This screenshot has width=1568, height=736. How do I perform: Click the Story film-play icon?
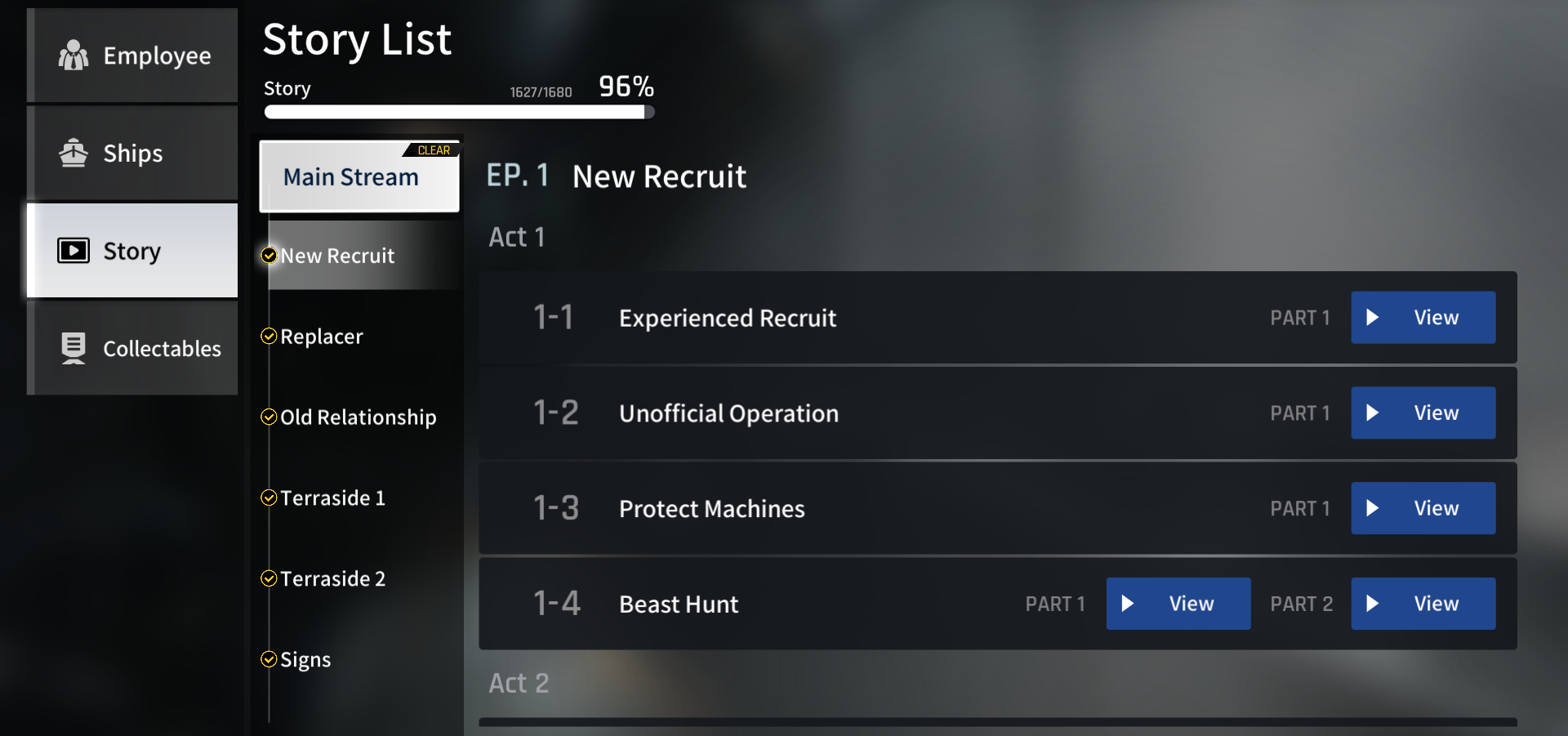click(x=73, y=250)
